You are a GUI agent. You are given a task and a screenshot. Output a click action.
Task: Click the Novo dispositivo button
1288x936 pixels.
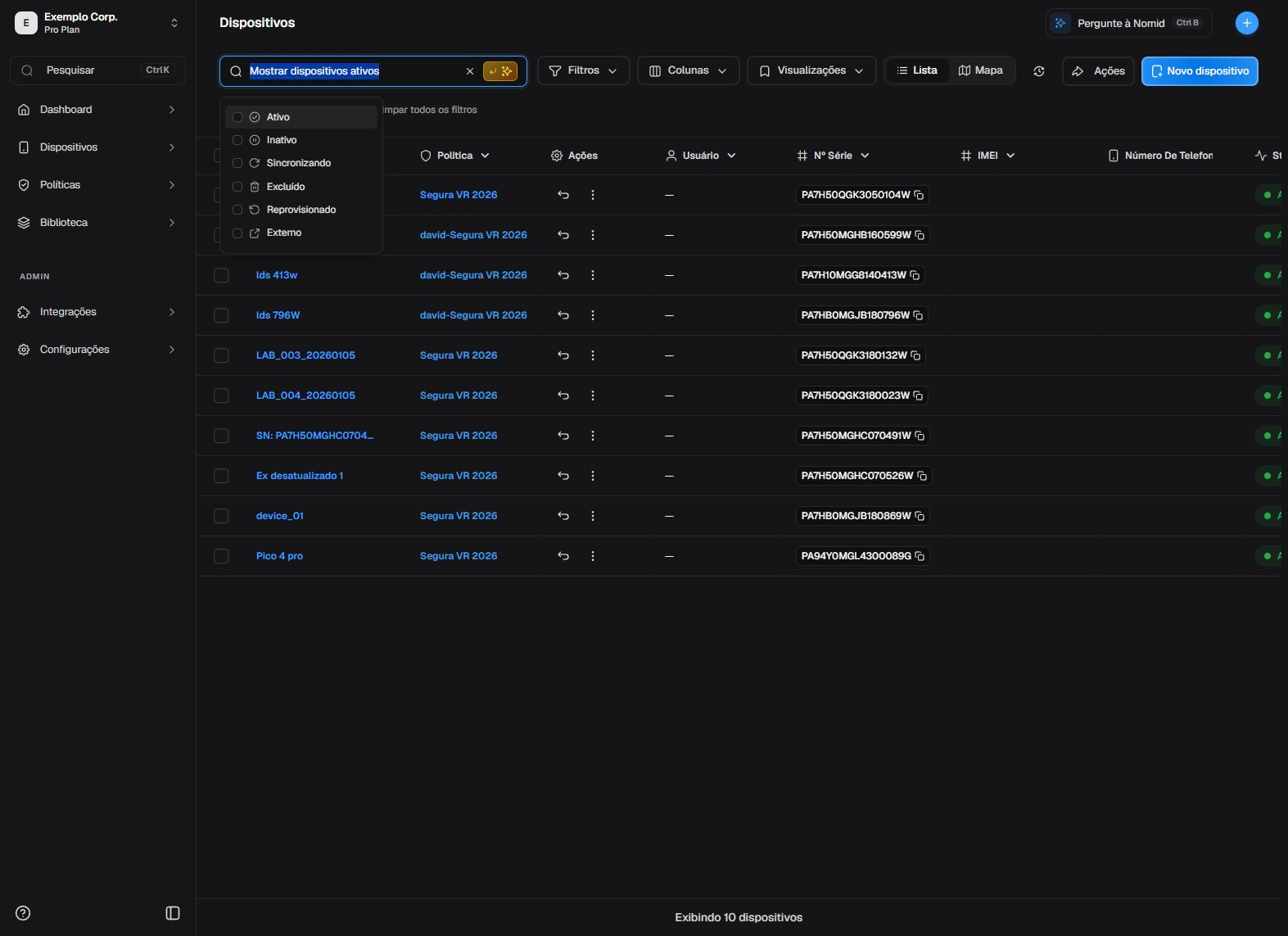[1200, 71]
